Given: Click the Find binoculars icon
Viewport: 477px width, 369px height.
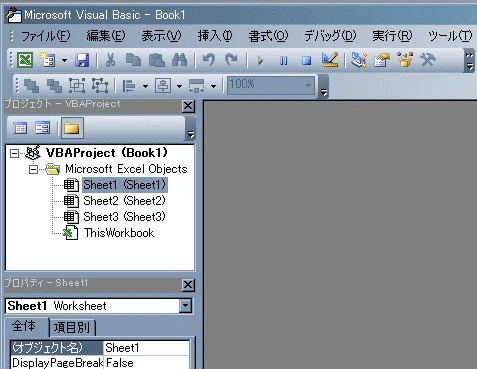Looking at the screenshot, I should click(179, 60).
